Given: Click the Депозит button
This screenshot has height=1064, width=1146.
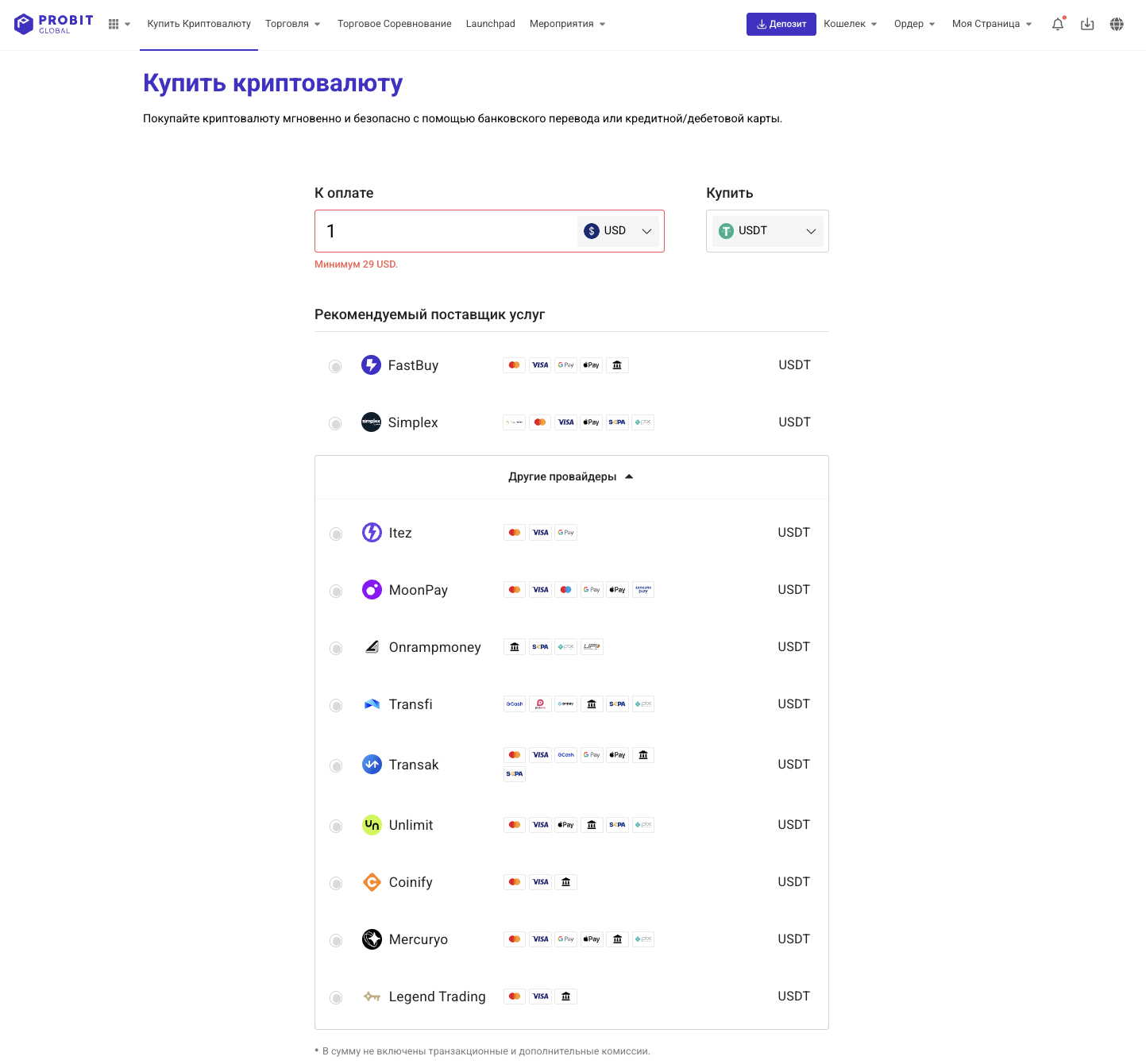Looking at the screenshot, I should pos(781,24).
